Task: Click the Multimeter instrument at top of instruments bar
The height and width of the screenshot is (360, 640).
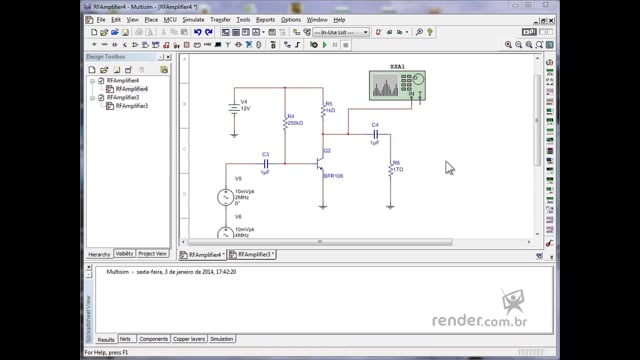Action: pyautogui.click(x=550, y=62)
